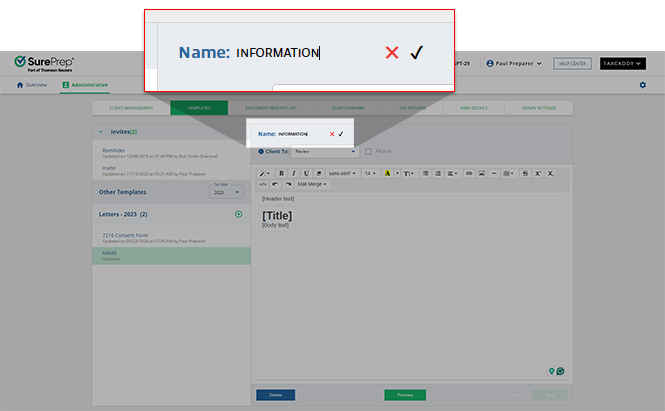This screenshot has width=665, height=411.
Task: Tick the Fillable checkbox
Action: click(x=369, y=151)
